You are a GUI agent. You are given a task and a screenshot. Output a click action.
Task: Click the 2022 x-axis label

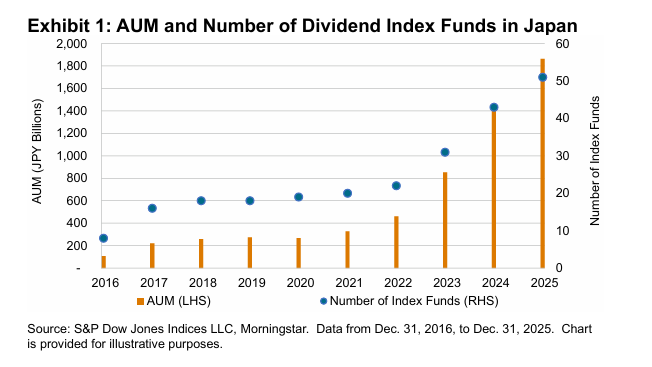coord(398,283)
